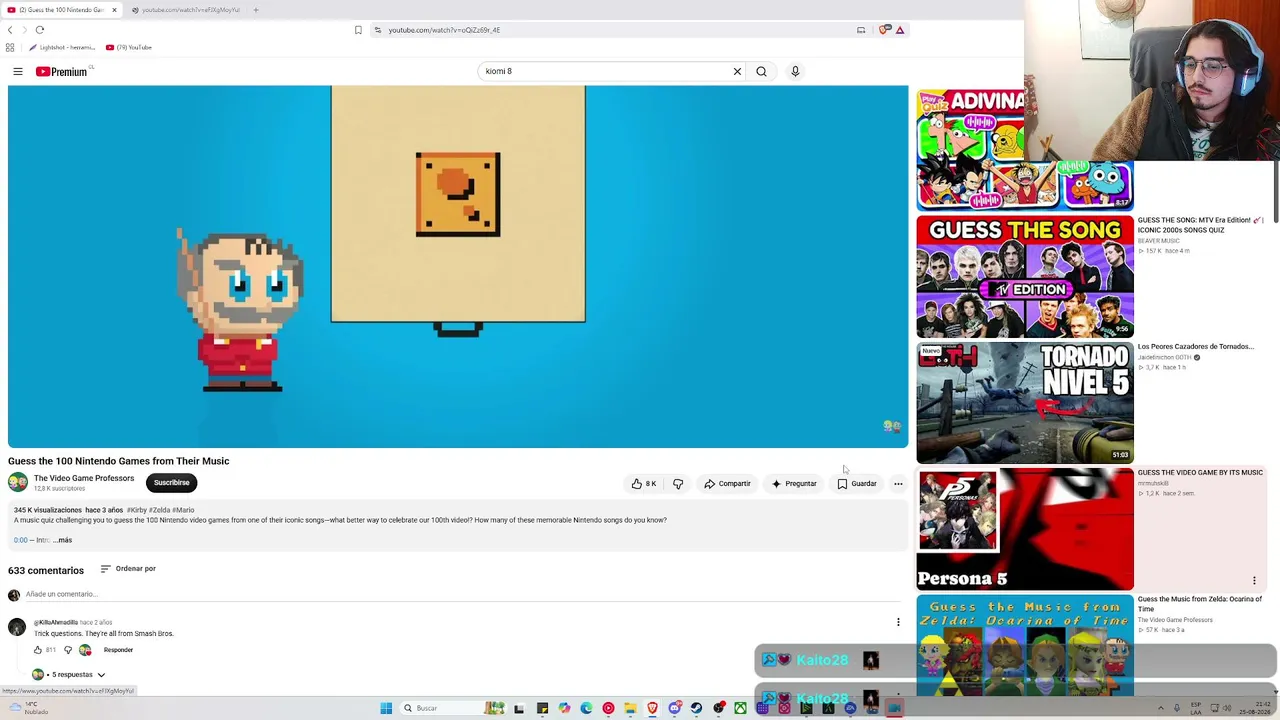Viewport: 1280px width, 720px height.
Task: Dislike KillaAhmadilla's comment
Action: click(68, 650)
